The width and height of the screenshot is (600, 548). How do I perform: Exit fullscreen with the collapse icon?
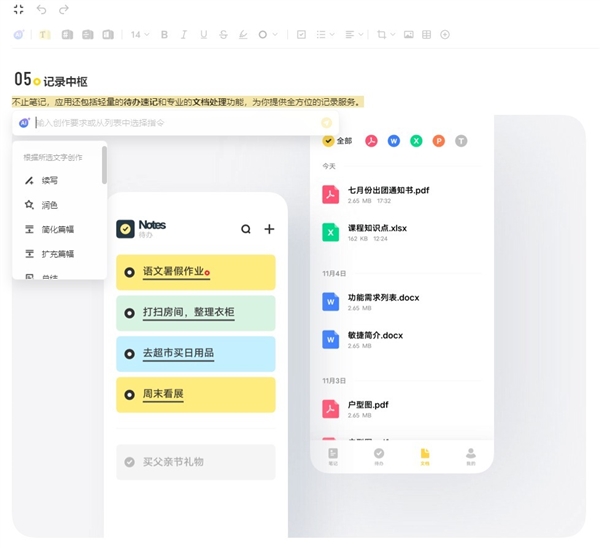tap(18, 9)
